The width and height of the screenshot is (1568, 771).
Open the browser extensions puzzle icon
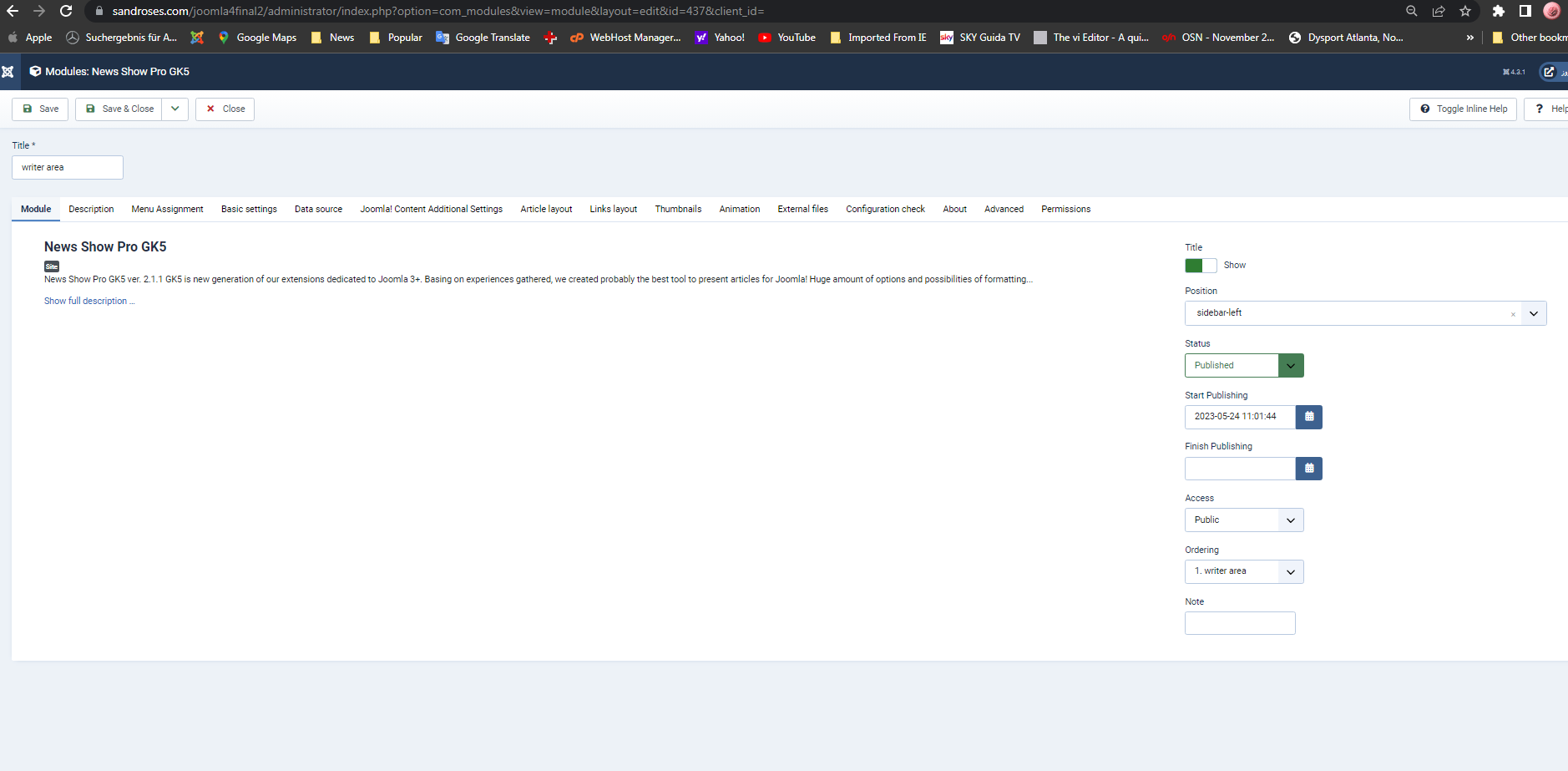click(1499, 11)
